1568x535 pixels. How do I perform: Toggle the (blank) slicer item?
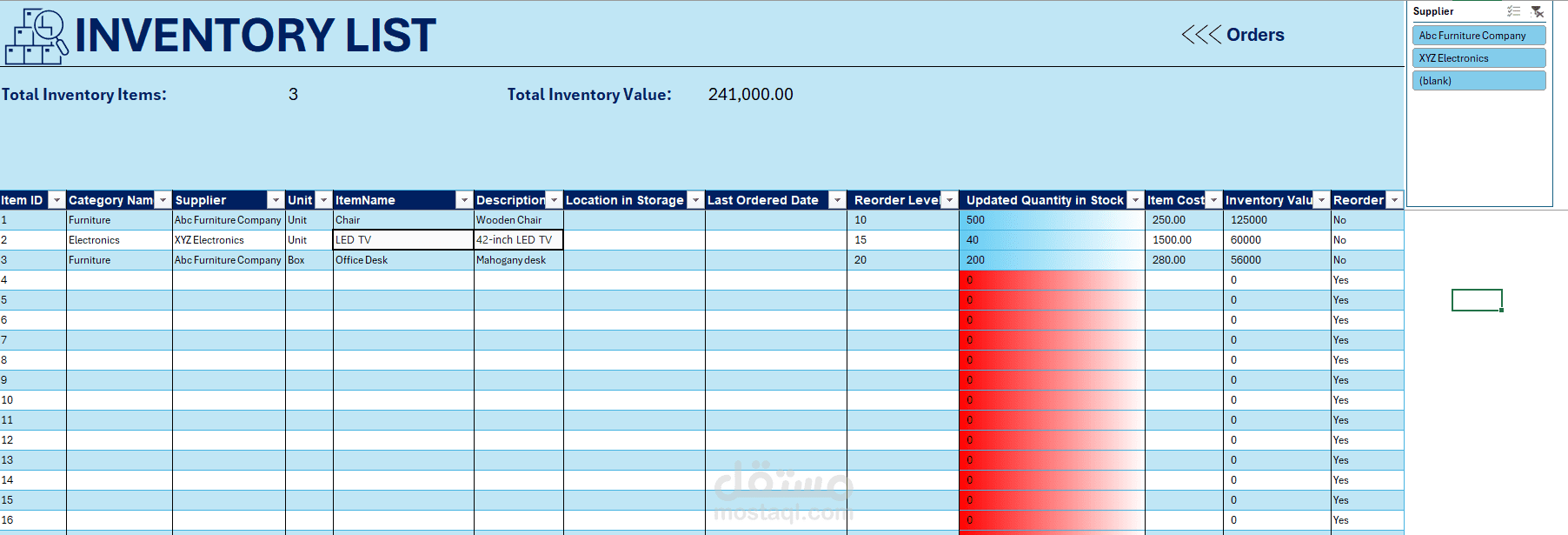click(x=1478, y=81)
